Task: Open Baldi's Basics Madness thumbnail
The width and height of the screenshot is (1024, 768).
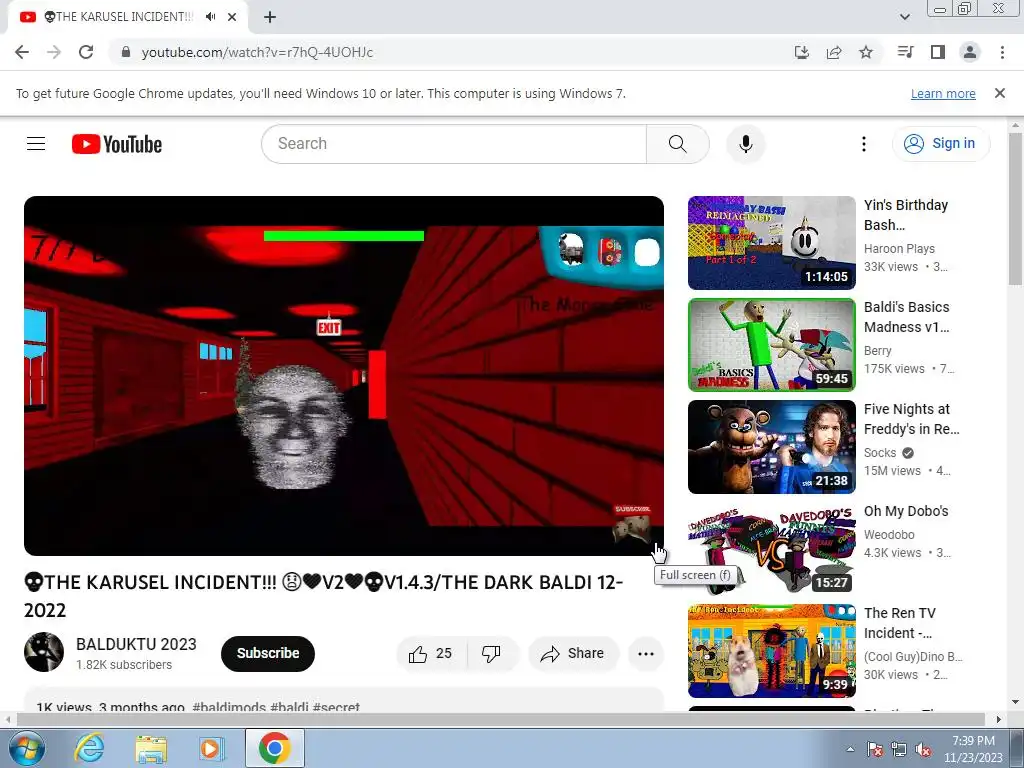Action: pos(771,345)
